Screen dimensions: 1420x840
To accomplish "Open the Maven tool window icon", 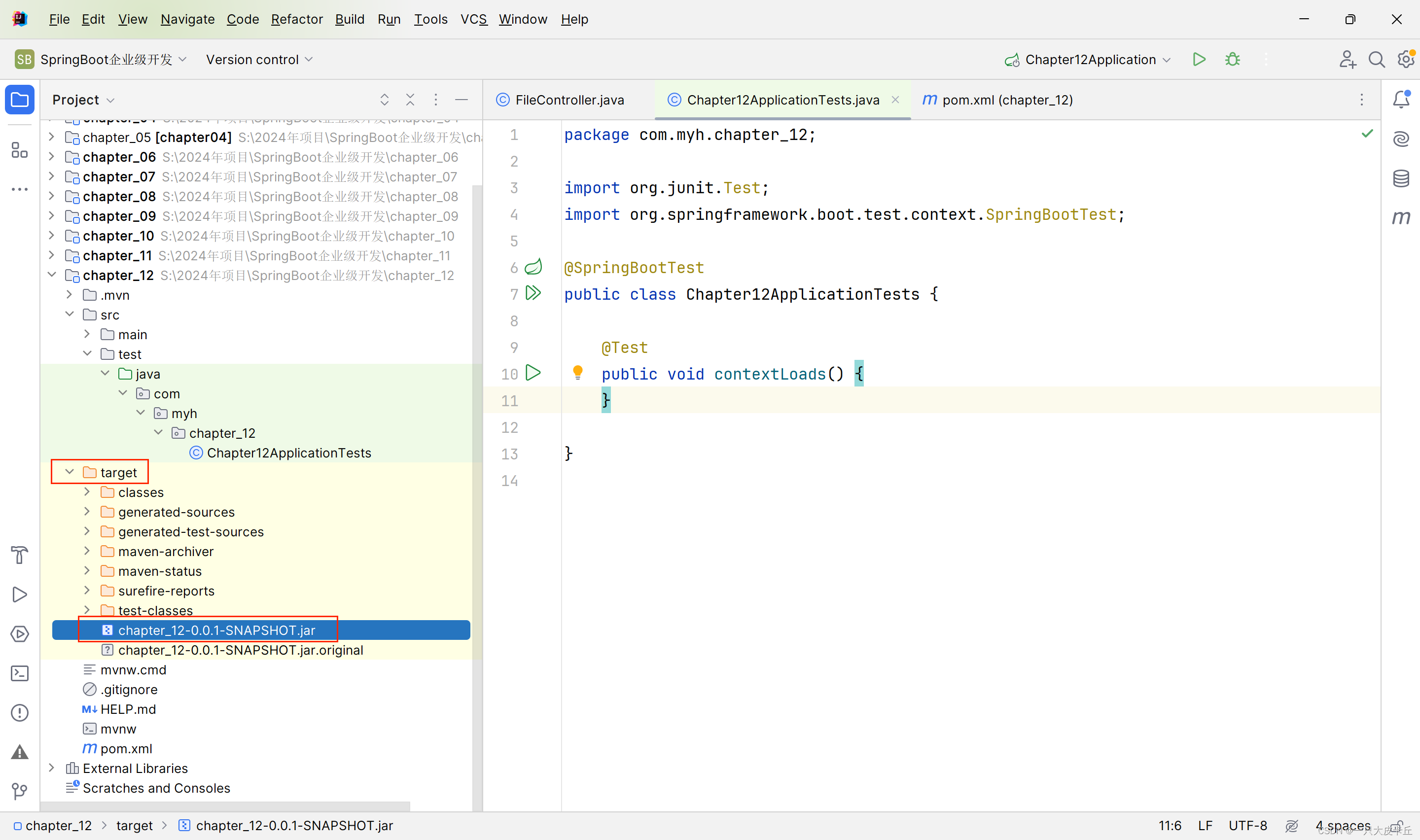I will [1401, 217].
